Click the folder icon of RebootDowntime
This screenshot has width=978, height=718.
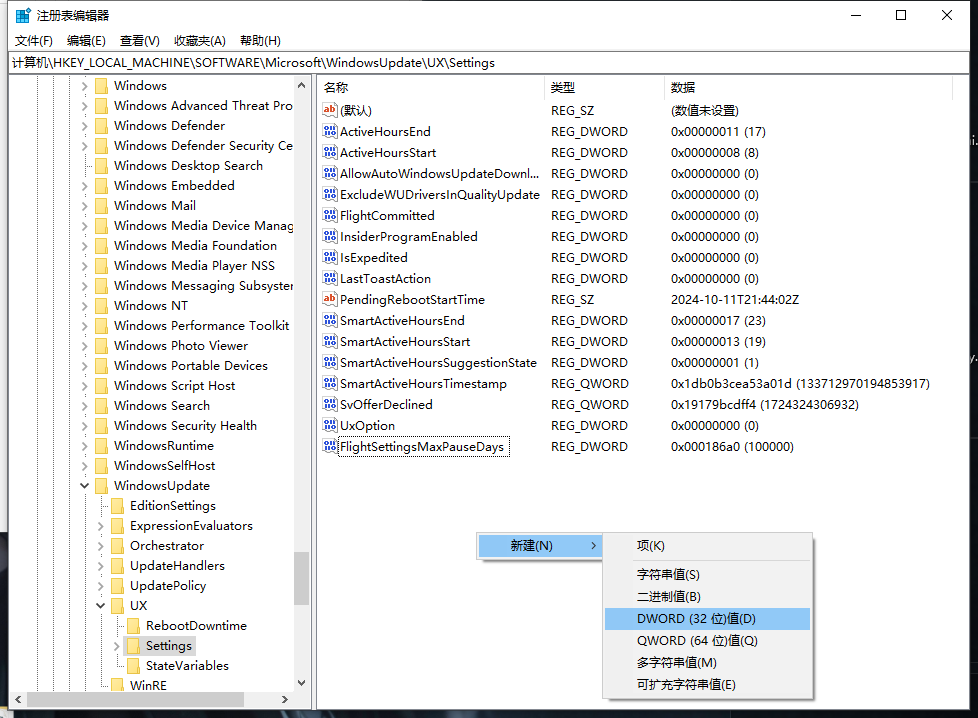(133, 626)
